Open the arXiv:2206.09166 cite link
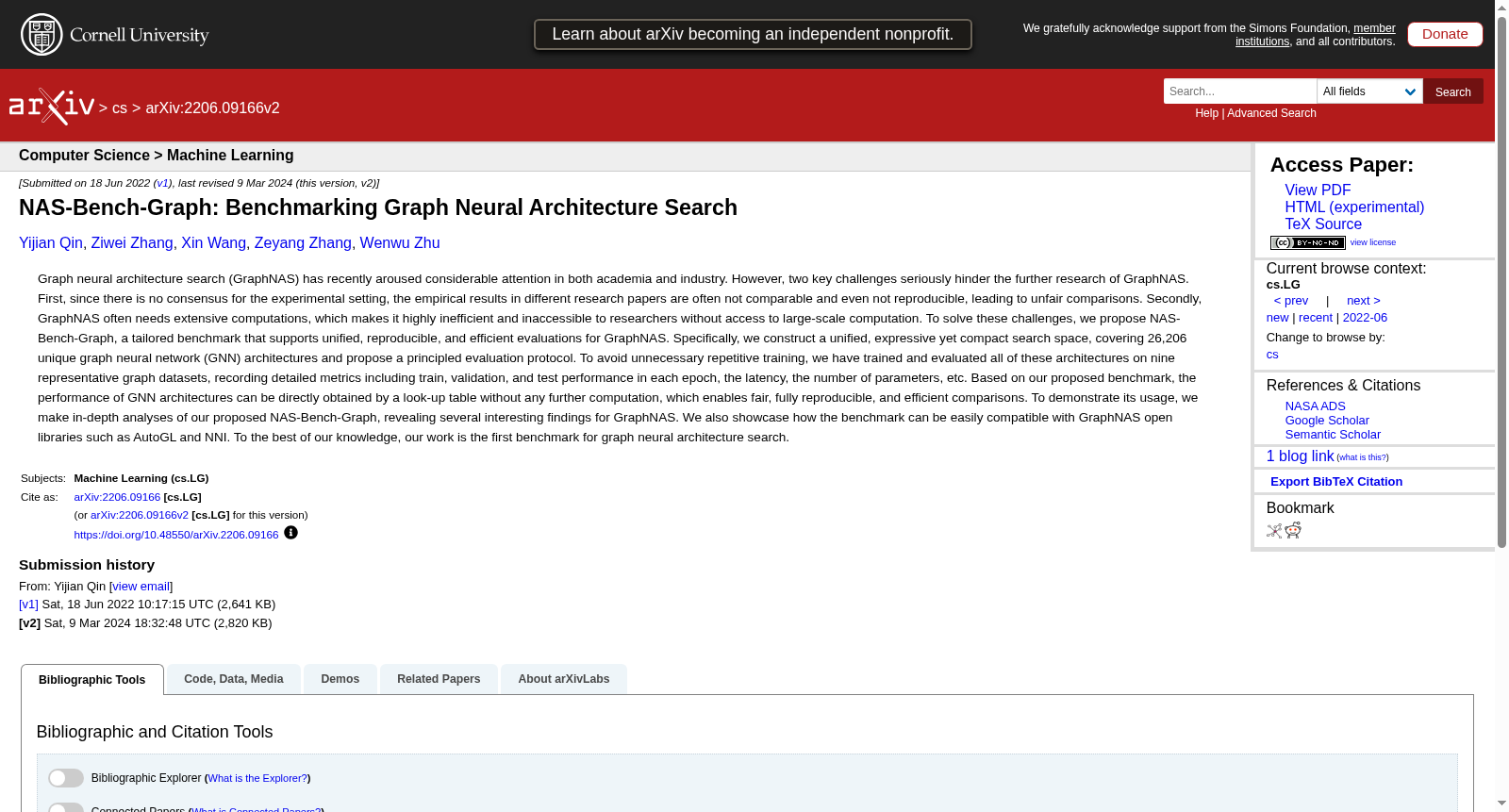This screenshot has width=1509, height=812. point(117,497)
